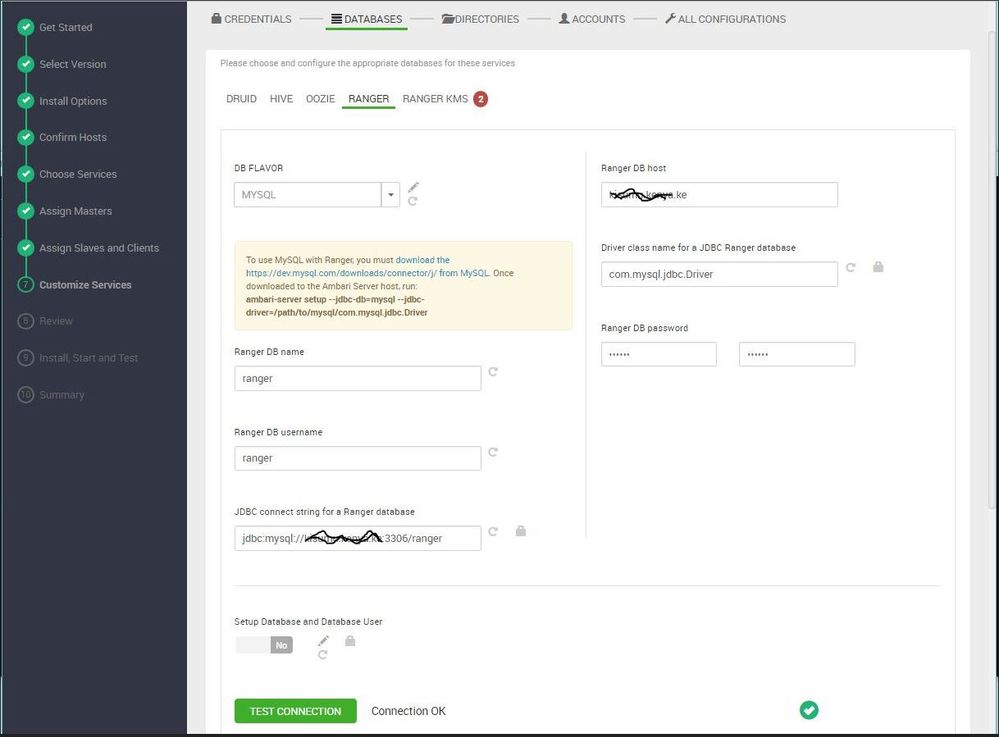Reset the JDBC connect string field
Screen dimensions: 999x737
pyautogui.click(x=492, y=531)
